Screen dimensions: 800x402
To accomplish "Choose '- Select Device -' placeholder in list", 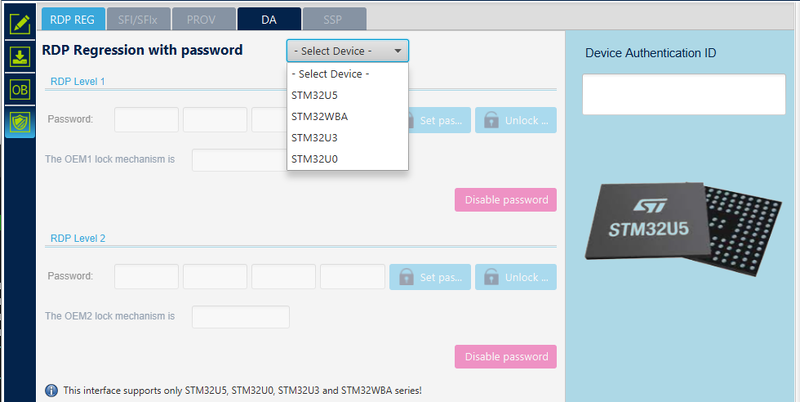I will point(347,74).
